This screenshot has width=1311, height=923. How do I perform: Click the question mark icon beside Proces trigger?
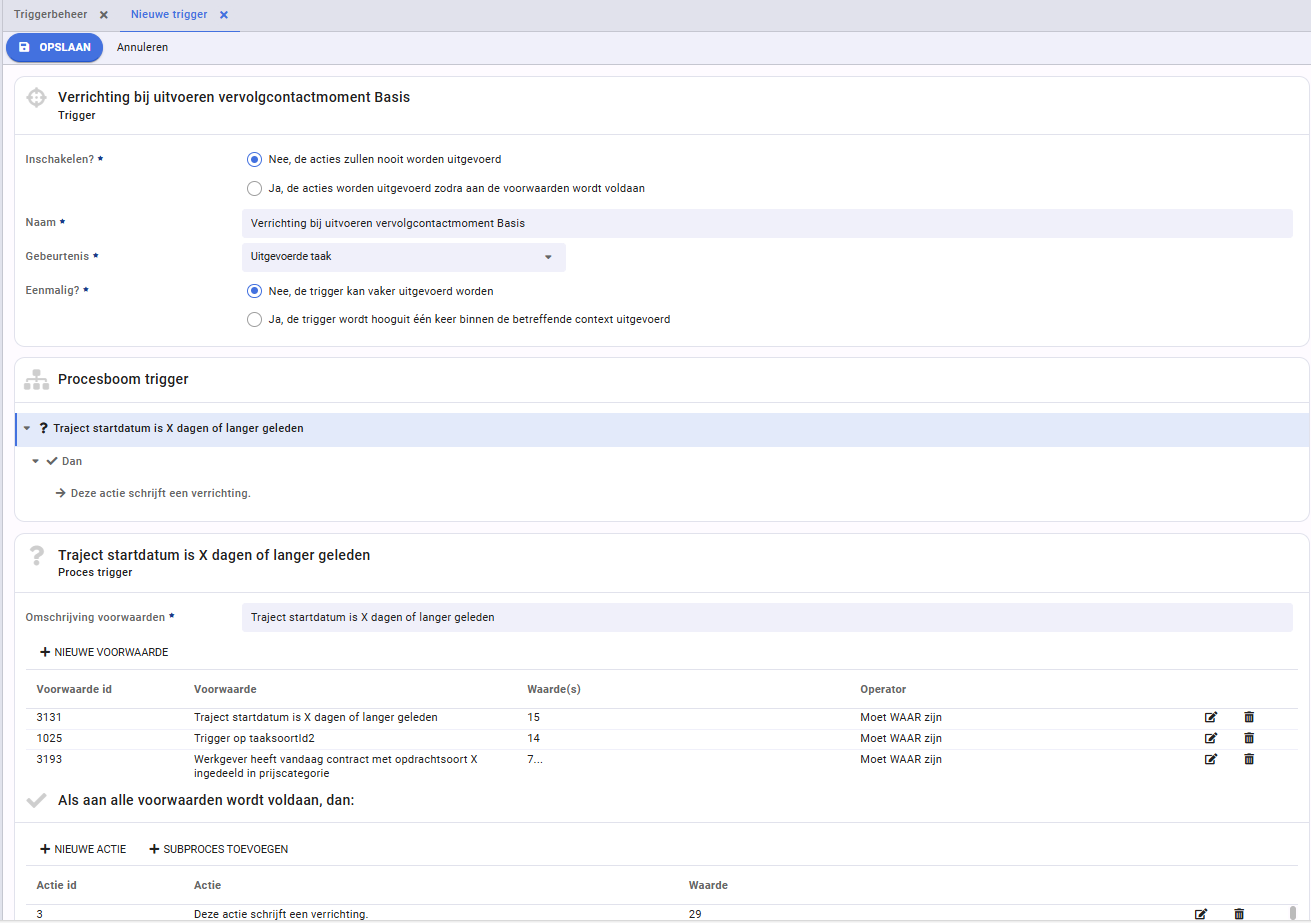[x=37, y=556]
